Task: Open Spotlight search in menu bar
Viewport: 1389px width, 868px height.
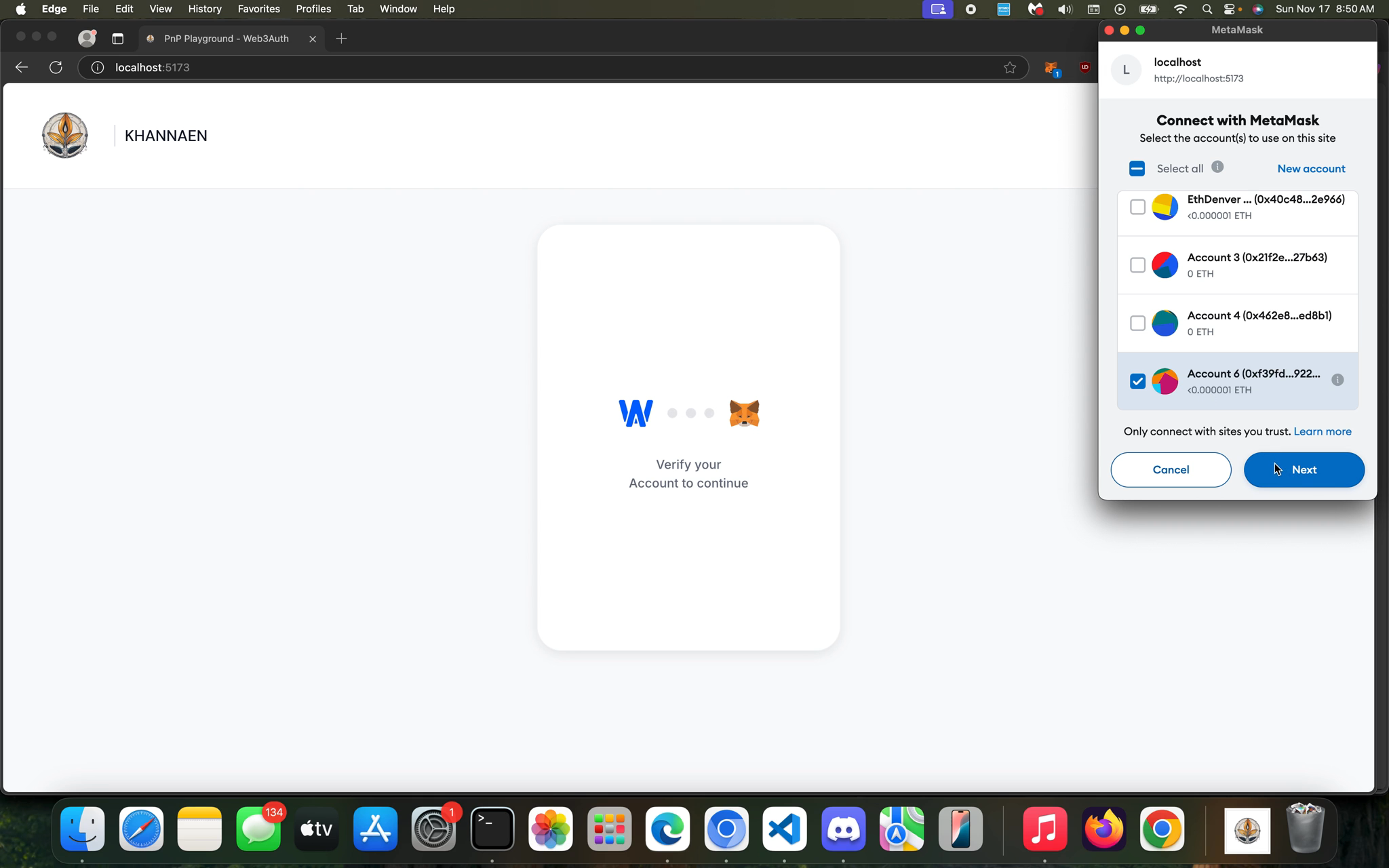Action: coord(1207,9)
